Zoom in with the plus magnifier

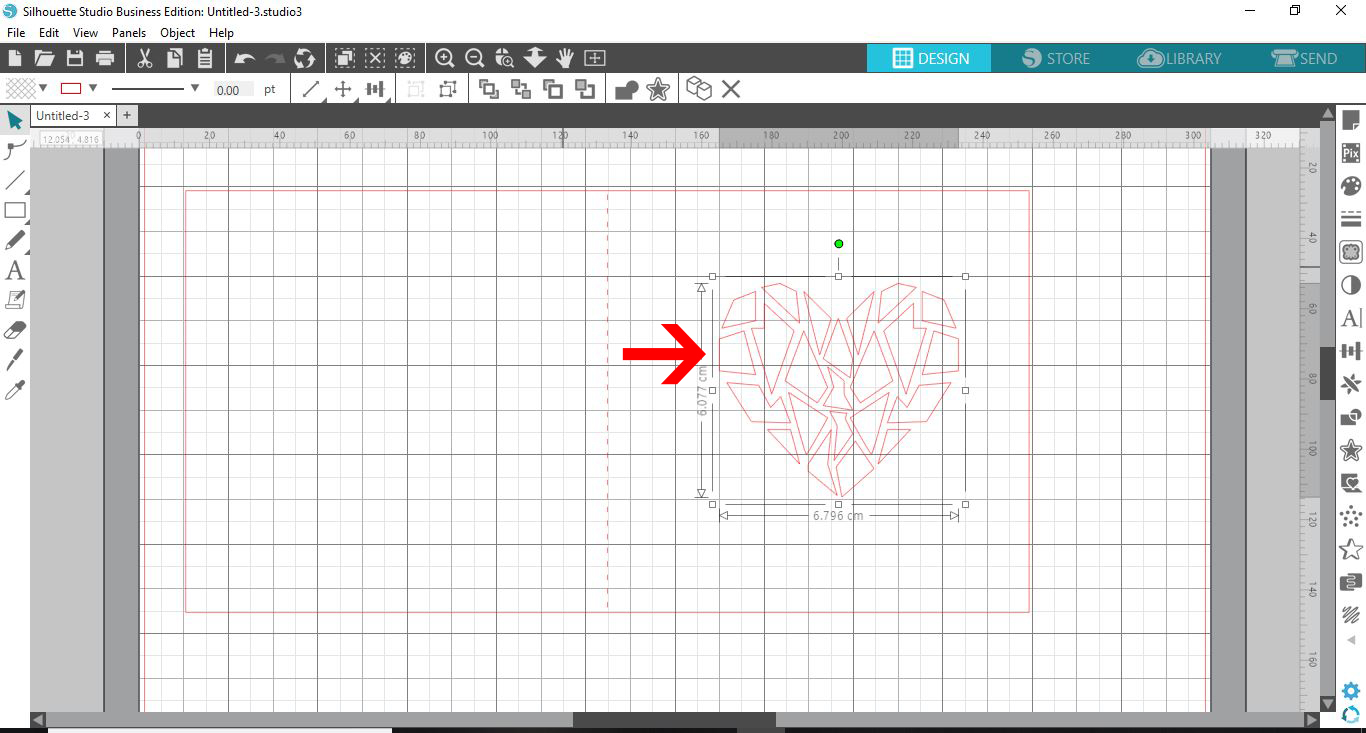click(x=445, y=58)
